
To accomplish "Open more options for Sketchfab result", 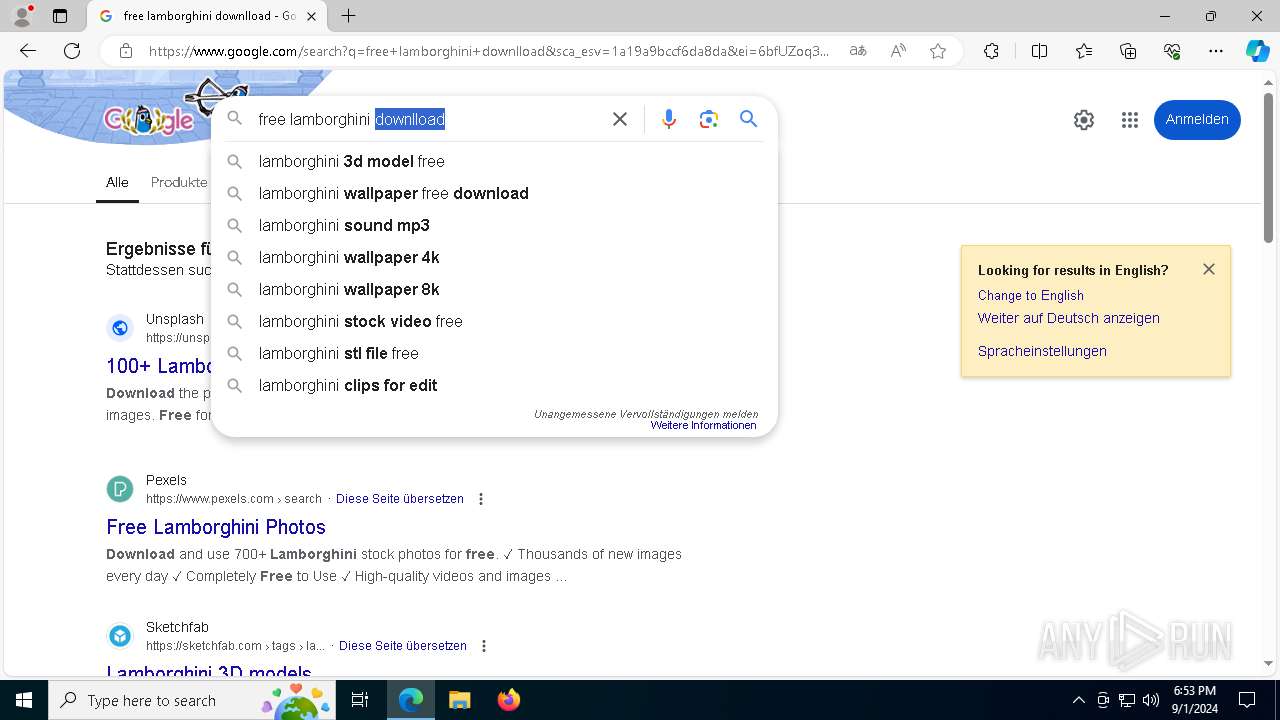I will 484,646.
